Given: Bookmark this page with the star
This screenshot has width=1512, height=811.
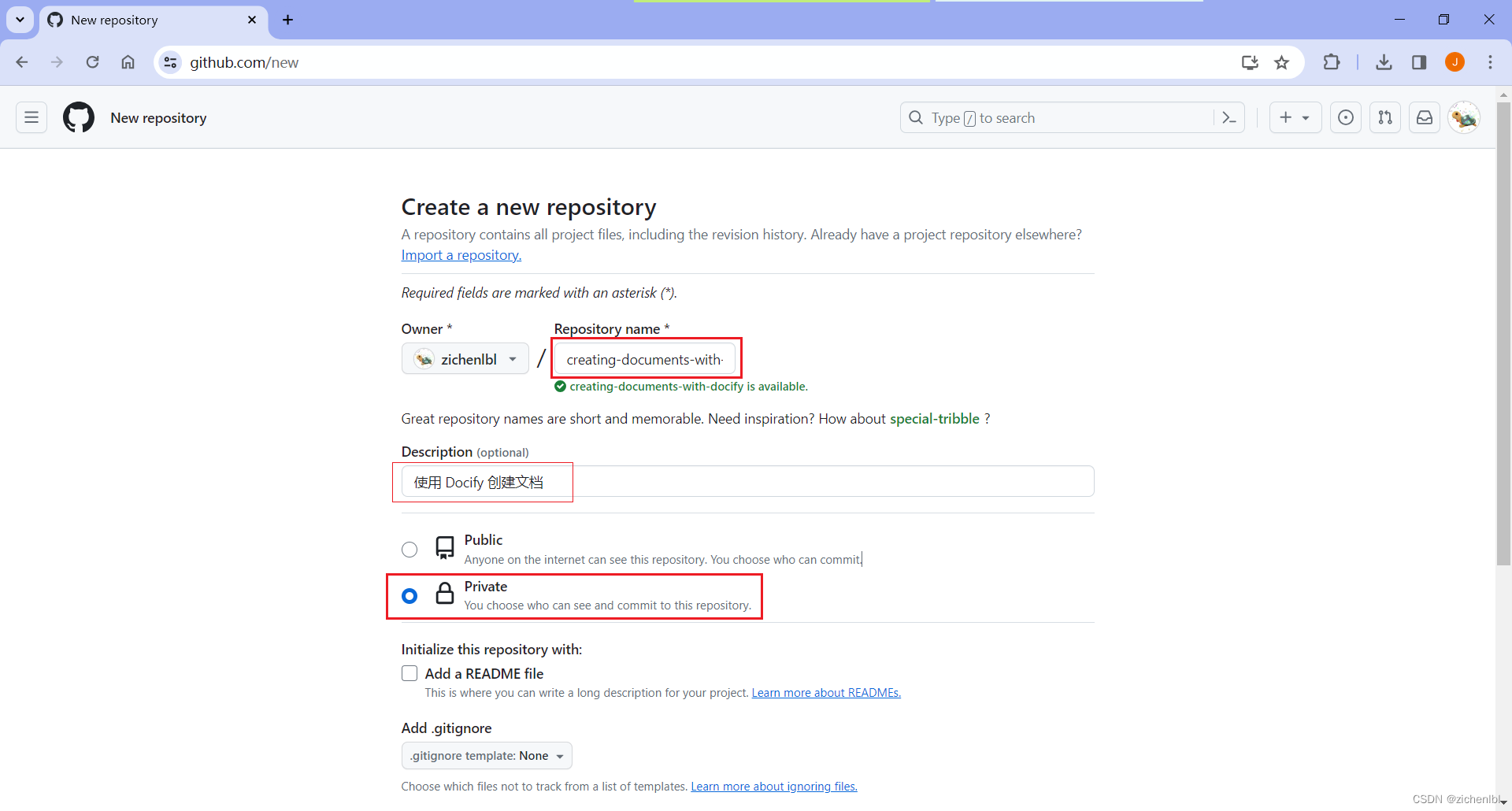Looking at the screenshot, I should point(1282,62).
